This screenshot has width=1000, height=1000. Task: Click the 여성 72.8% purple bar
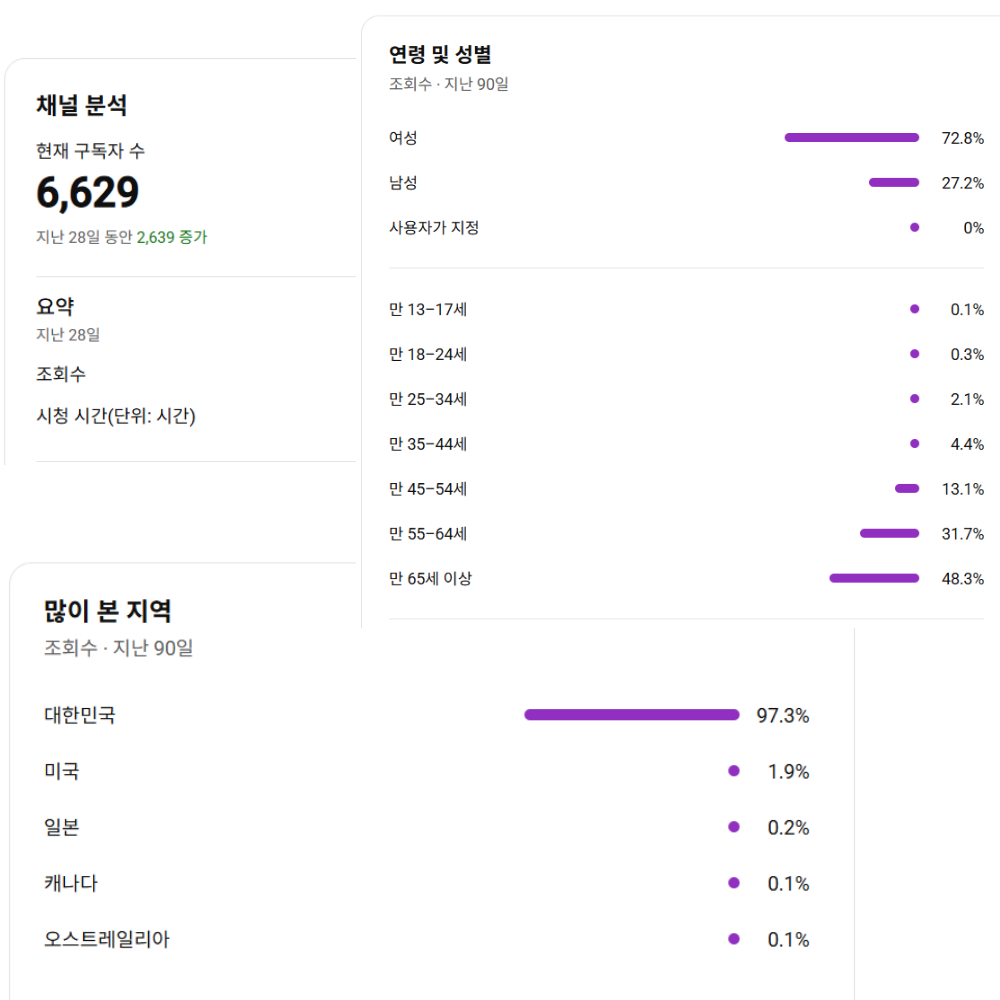tap(851, 138)
